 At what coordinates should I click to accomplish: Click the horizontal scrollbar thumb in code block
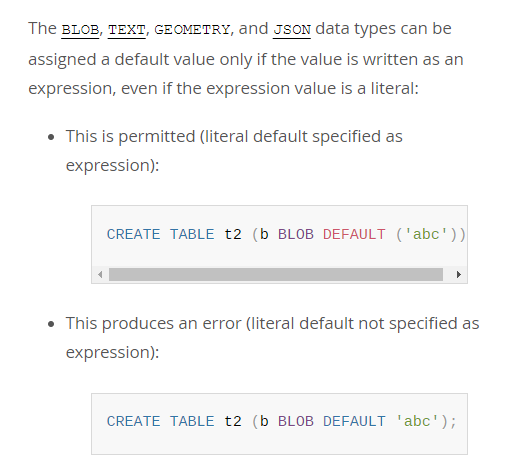tap(276, 275)
